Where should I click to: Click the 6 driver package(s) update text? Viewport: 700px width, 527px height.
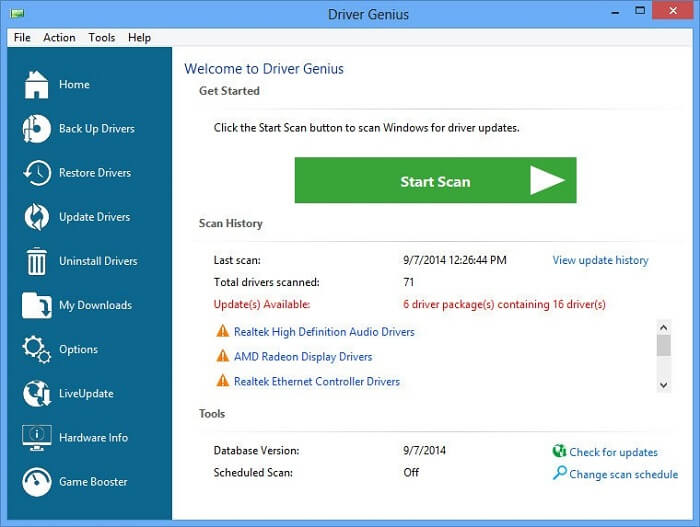point(504,304)
